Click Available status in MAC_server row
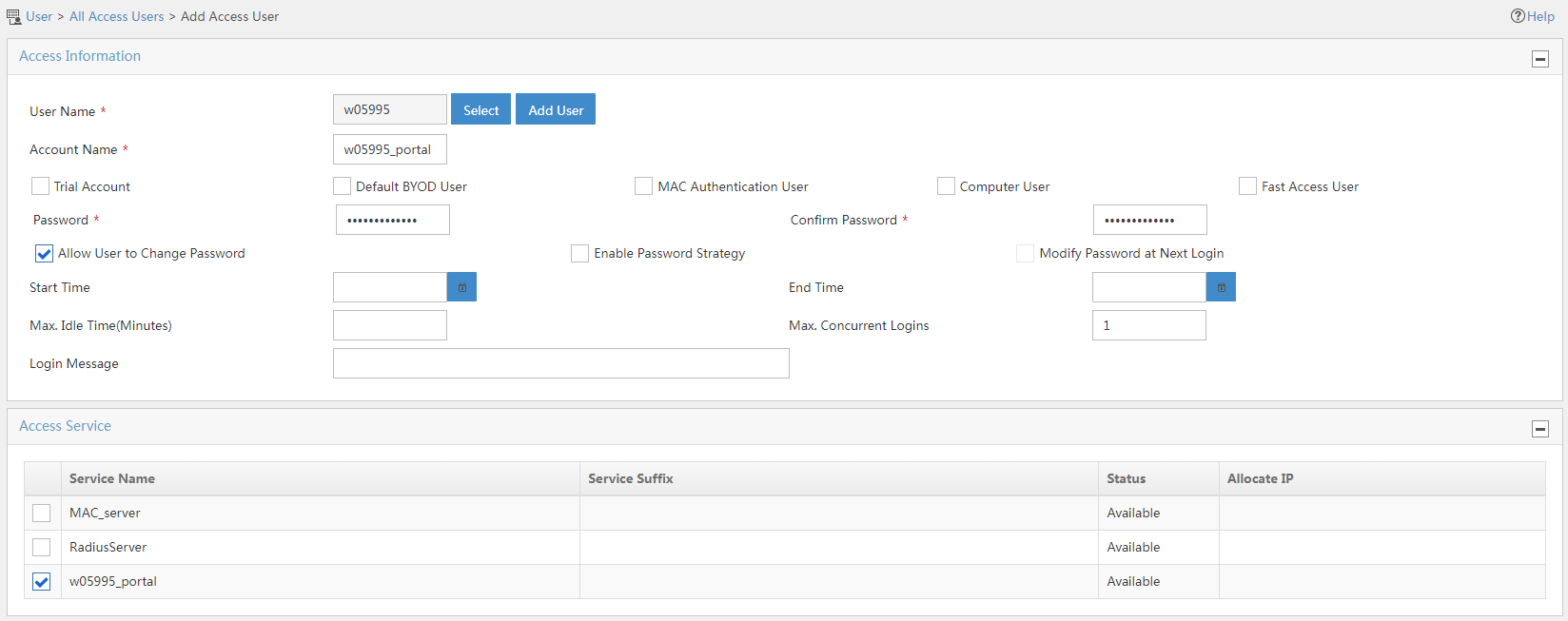 (1134, 513)
